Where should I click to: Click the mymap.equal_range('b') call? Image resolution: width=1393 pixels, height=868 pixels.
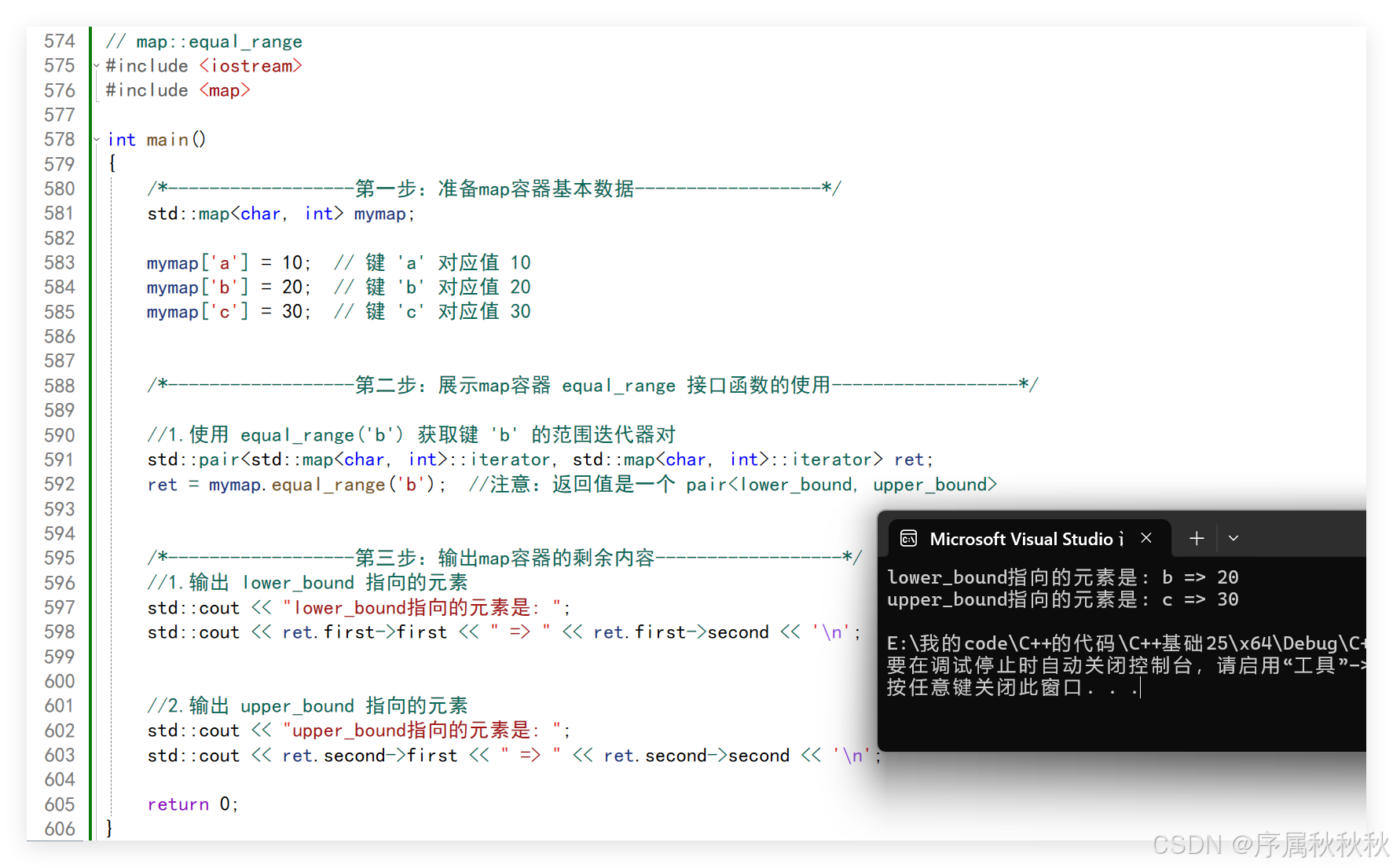point(328,484)
